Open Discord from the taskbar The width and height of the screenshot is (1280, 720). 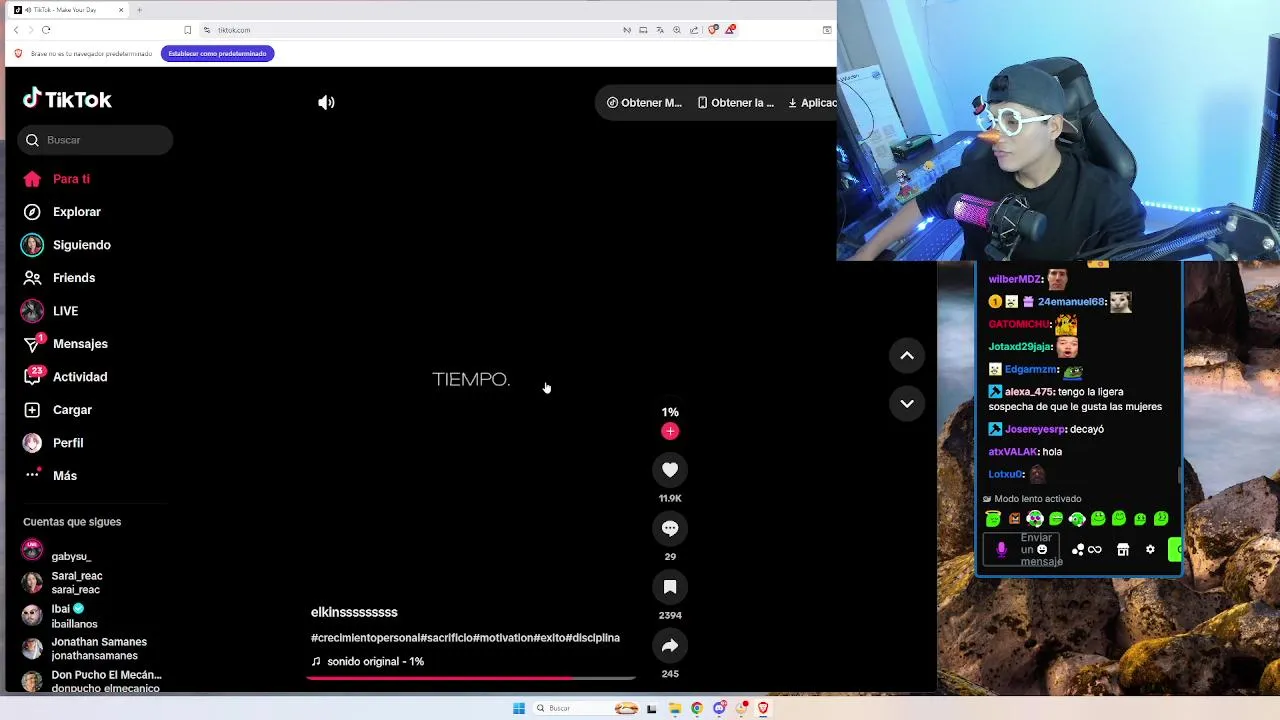[719, 708]
